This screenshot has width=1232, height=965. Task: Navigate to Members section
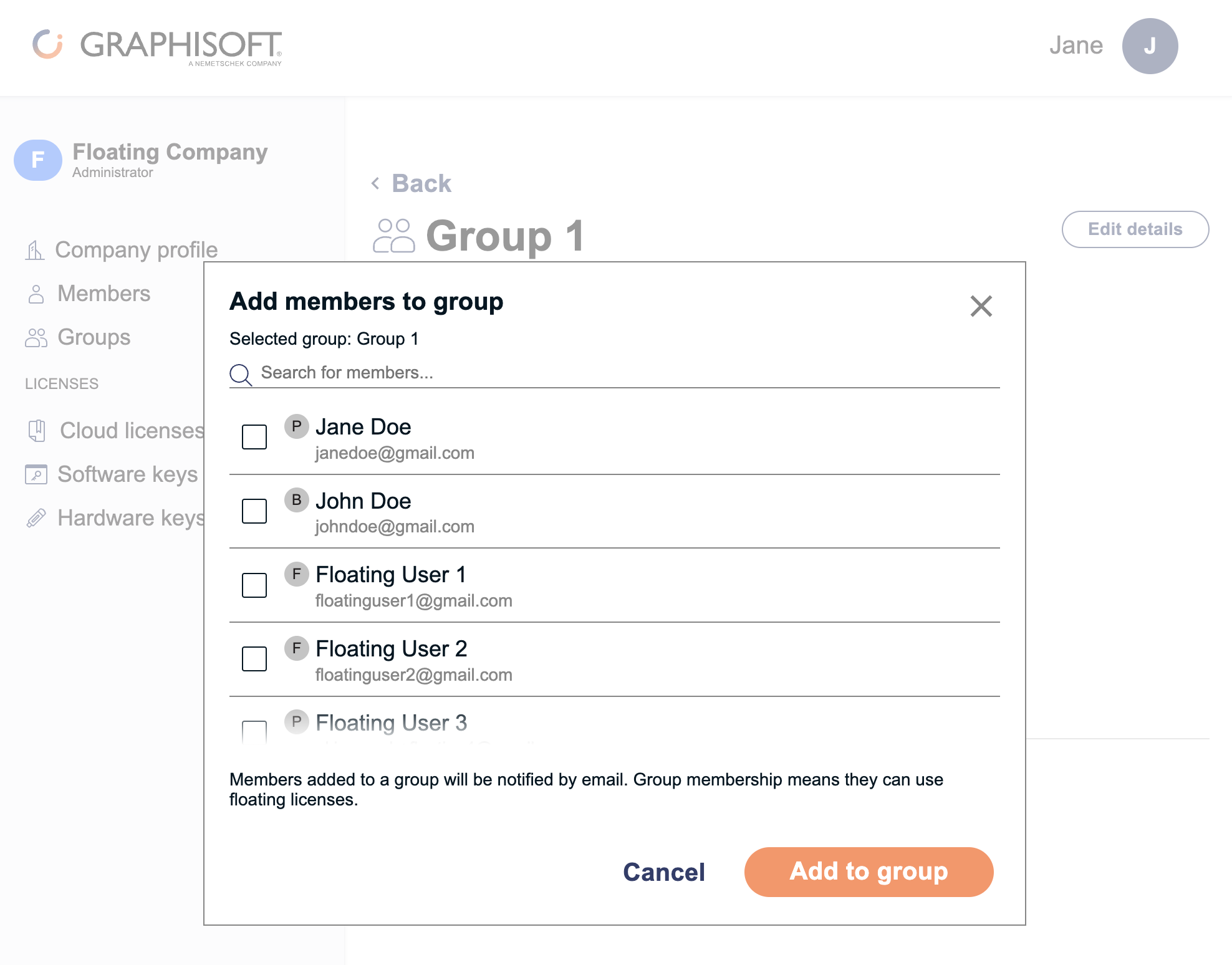point(103,293)
